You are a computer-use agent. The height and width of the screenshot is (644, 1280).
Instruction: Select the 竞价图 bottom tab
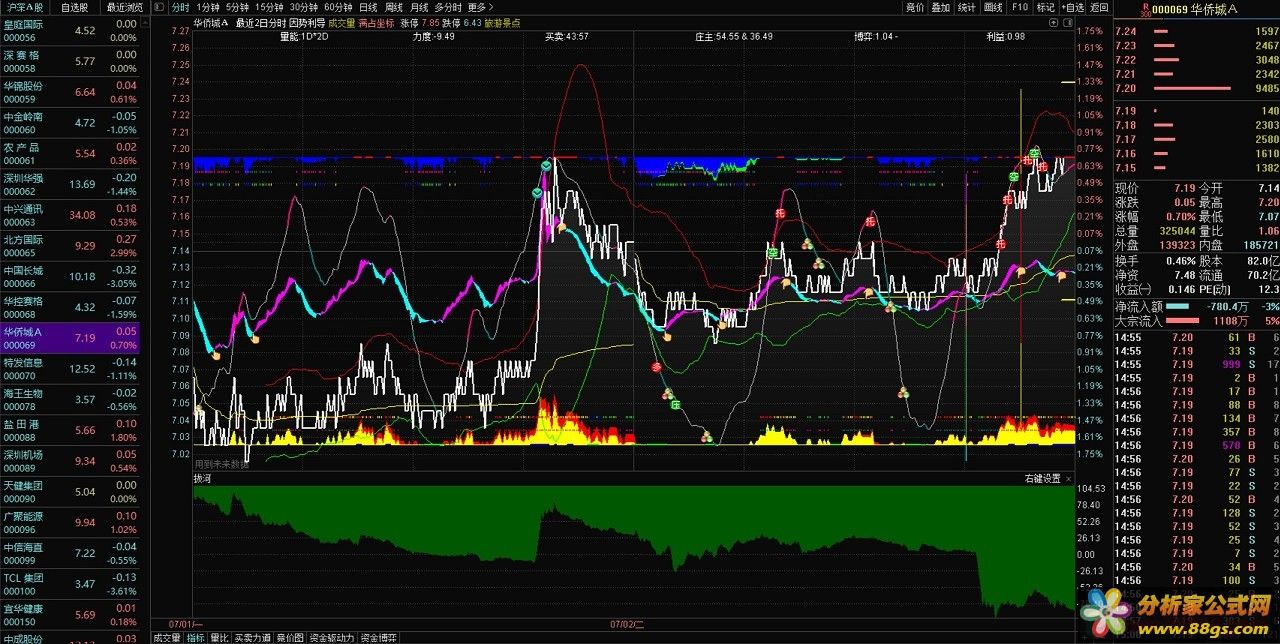point(290,637)
